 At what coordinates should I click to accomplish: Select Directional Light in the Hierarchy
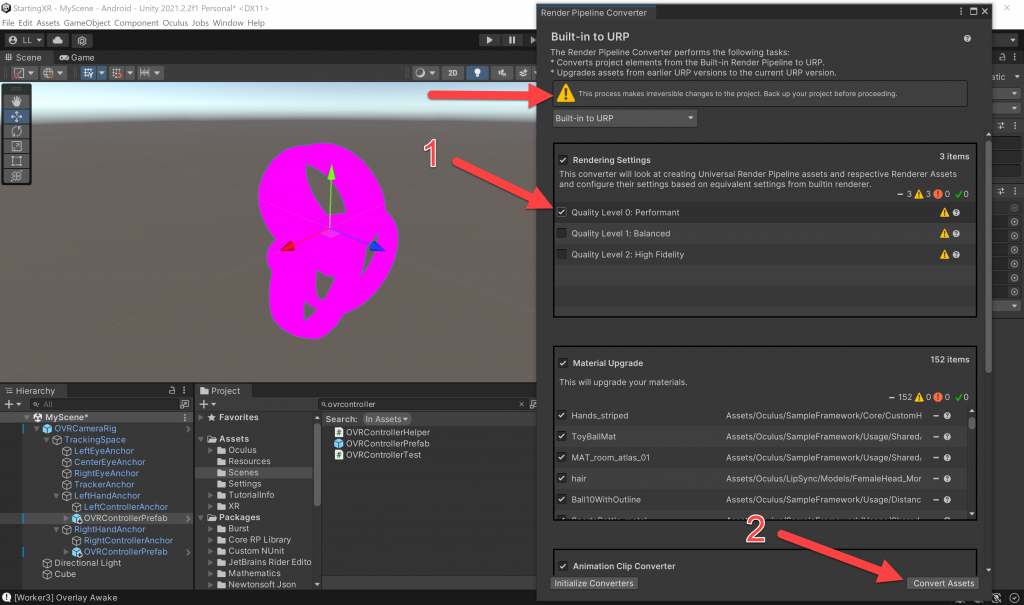click(88, 563)
